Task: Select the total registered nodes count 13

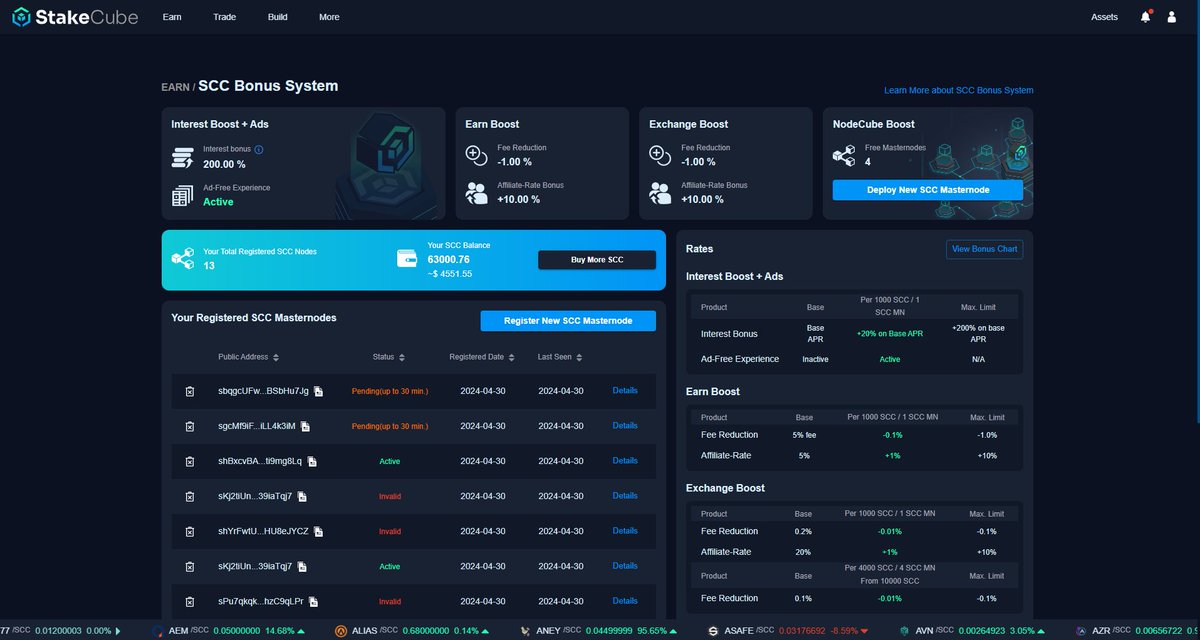Action: 209,266
